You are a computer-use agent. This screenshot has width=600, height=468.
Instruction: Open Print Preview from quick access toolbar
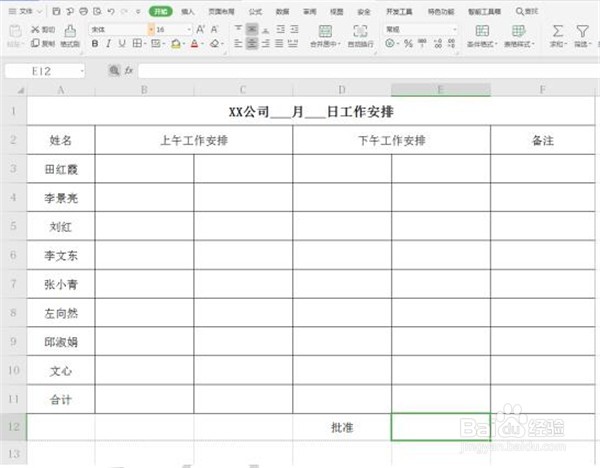97,11
